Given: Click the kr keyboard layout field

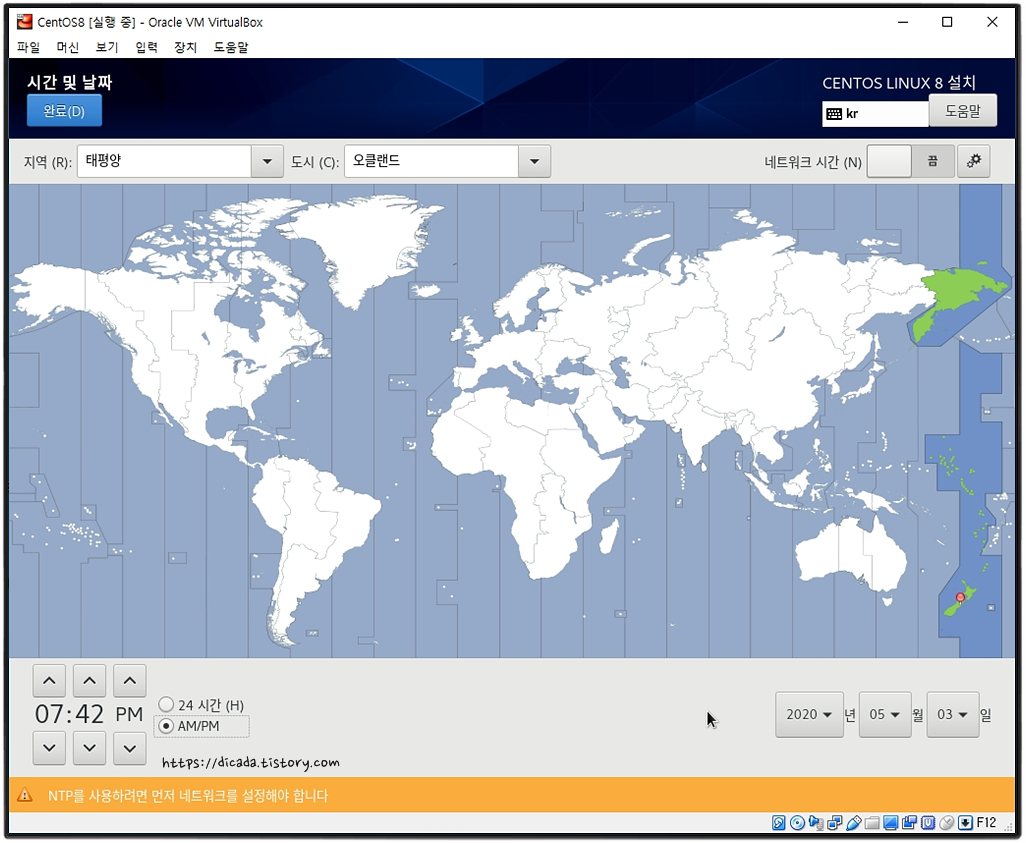Looking at the screenshot, I should [x=876, y=114].
